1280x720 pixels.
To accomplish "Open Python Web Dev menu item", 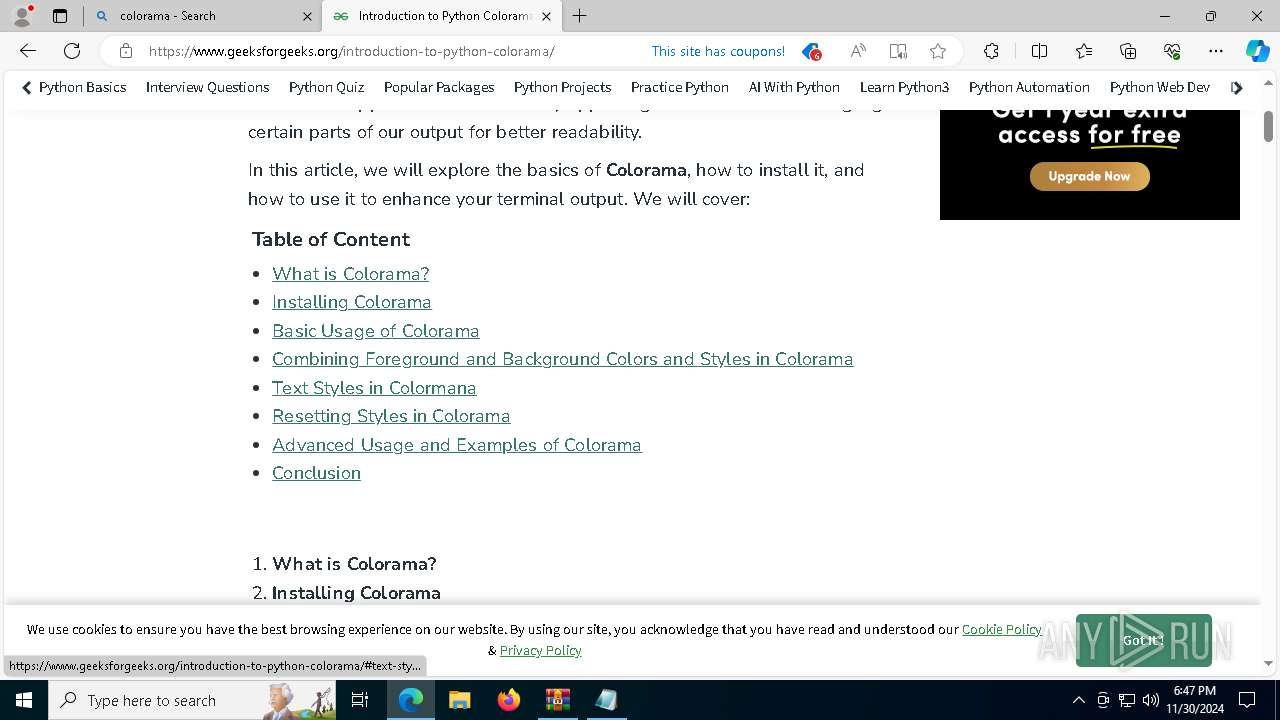I will (1160, 88).
